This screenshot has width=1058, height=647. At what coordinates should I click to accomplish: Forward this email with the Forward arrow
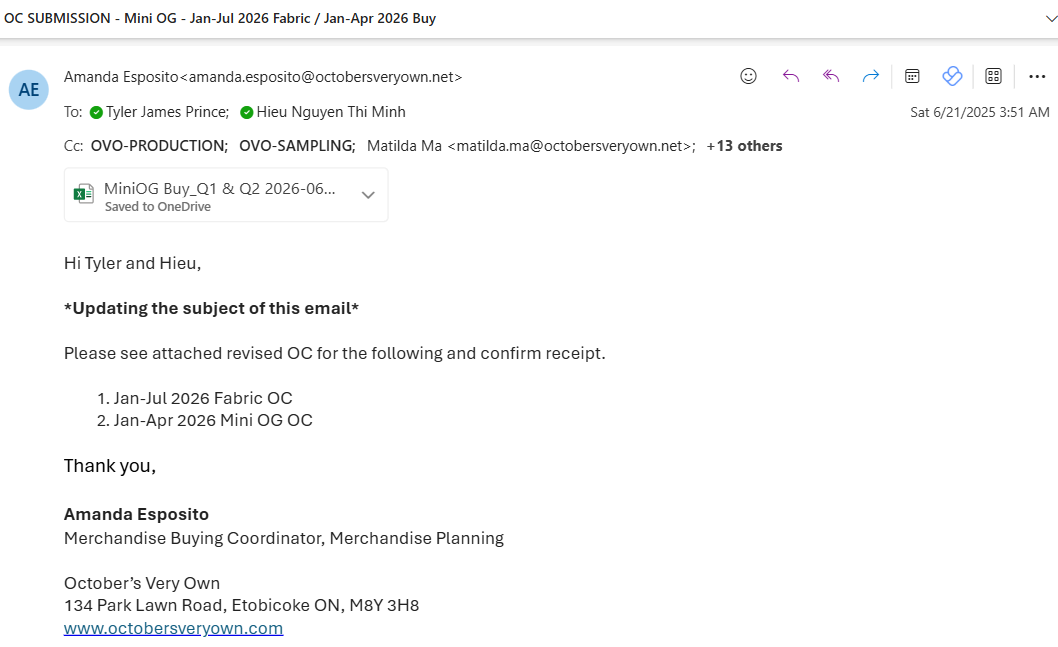871,76
